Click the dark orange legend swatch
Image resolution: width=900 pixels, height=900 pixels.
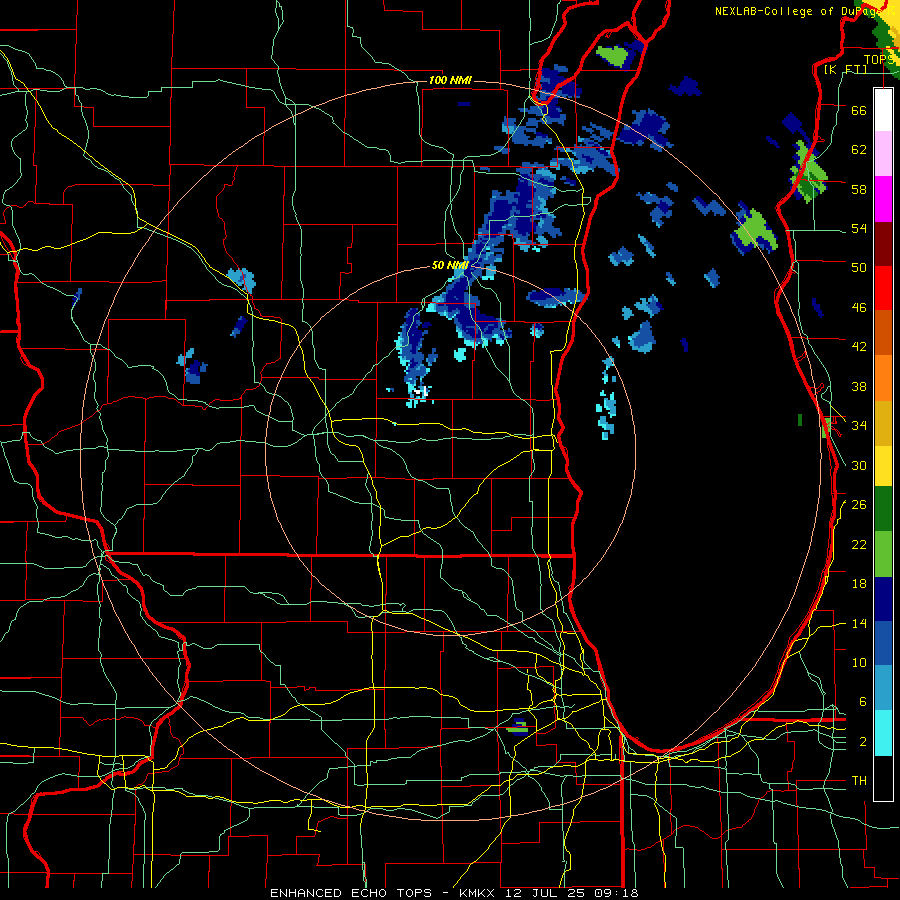pos(883,332)
